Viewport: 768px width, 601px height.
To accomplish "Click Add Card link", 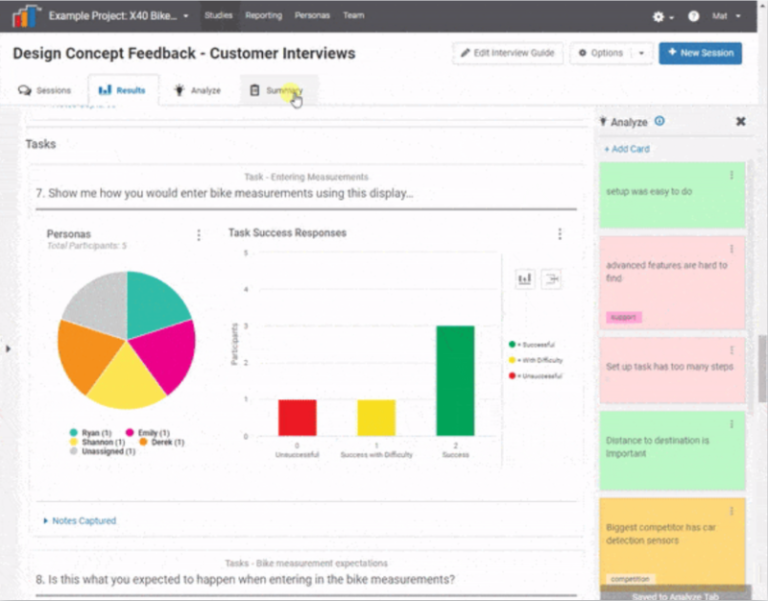I will click(x=627, y=149).
